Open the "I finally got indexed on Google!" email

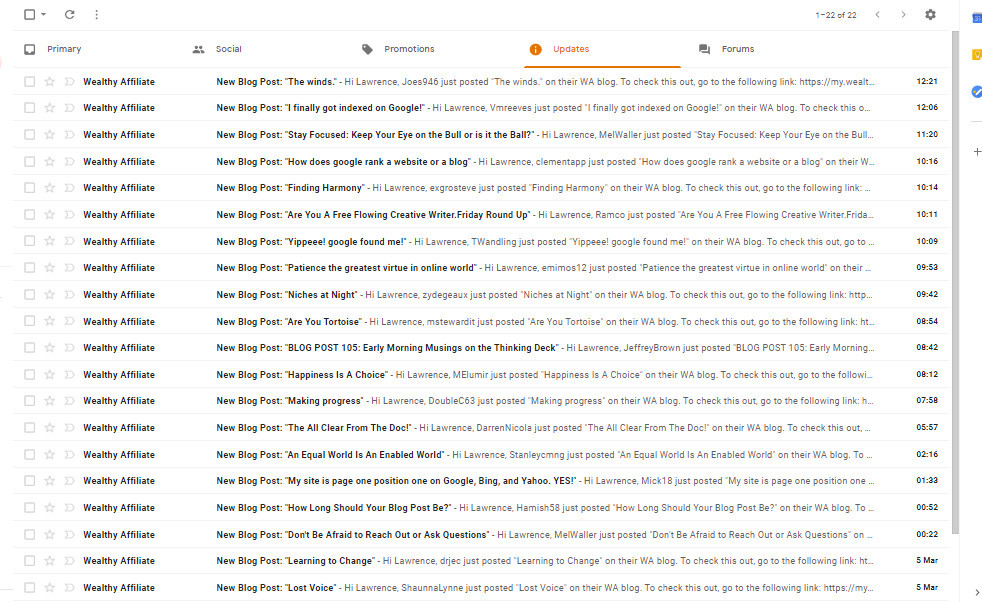click(481, 108)
